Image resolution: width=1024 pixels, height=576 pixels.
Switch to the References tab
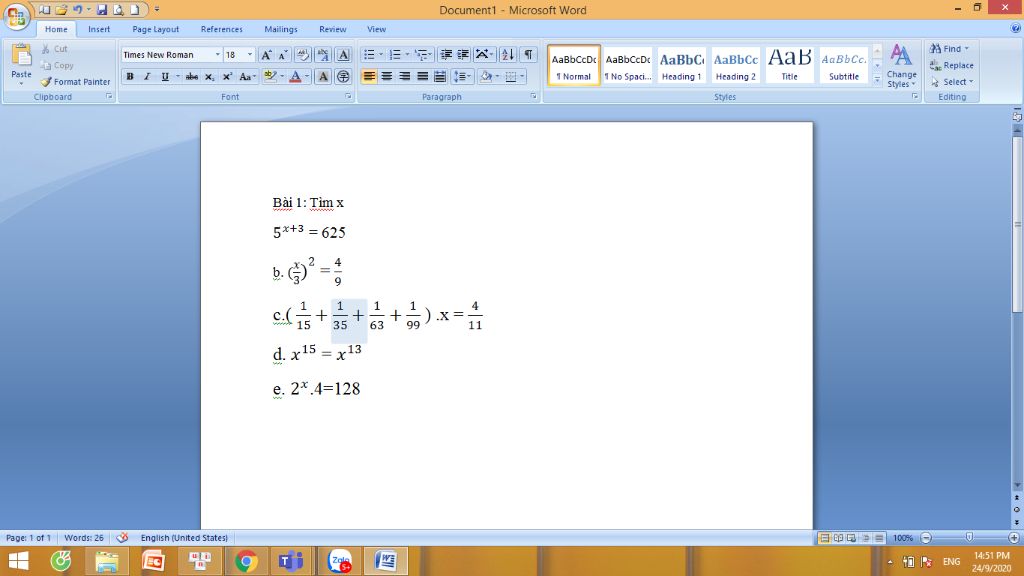[x=221, y=29]
